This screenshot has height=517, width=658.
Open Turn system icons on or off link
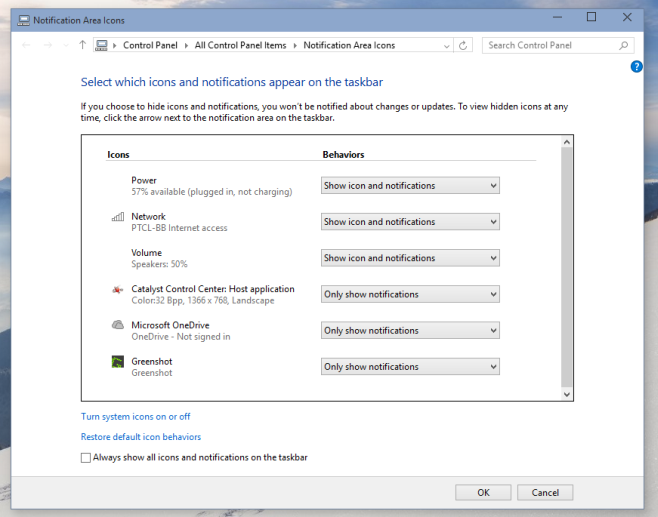(x=136, y=417)
